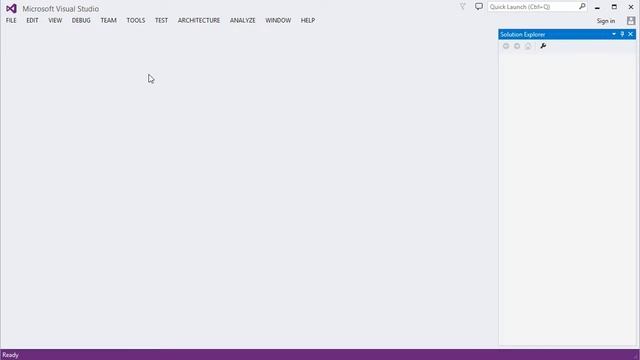
Task: Click Solution Explorer Forward button
Action: [x=517, y=46]
